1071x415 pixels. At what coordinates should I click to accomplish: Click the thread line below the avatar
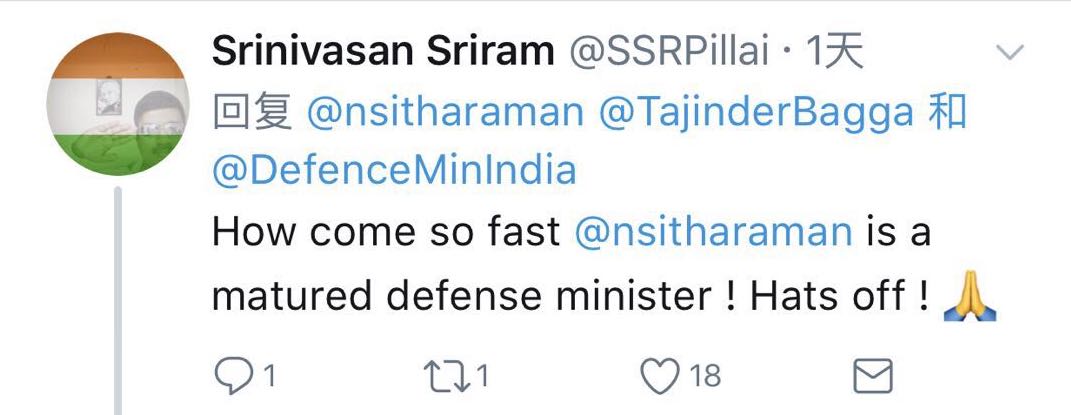coord(119,300)
